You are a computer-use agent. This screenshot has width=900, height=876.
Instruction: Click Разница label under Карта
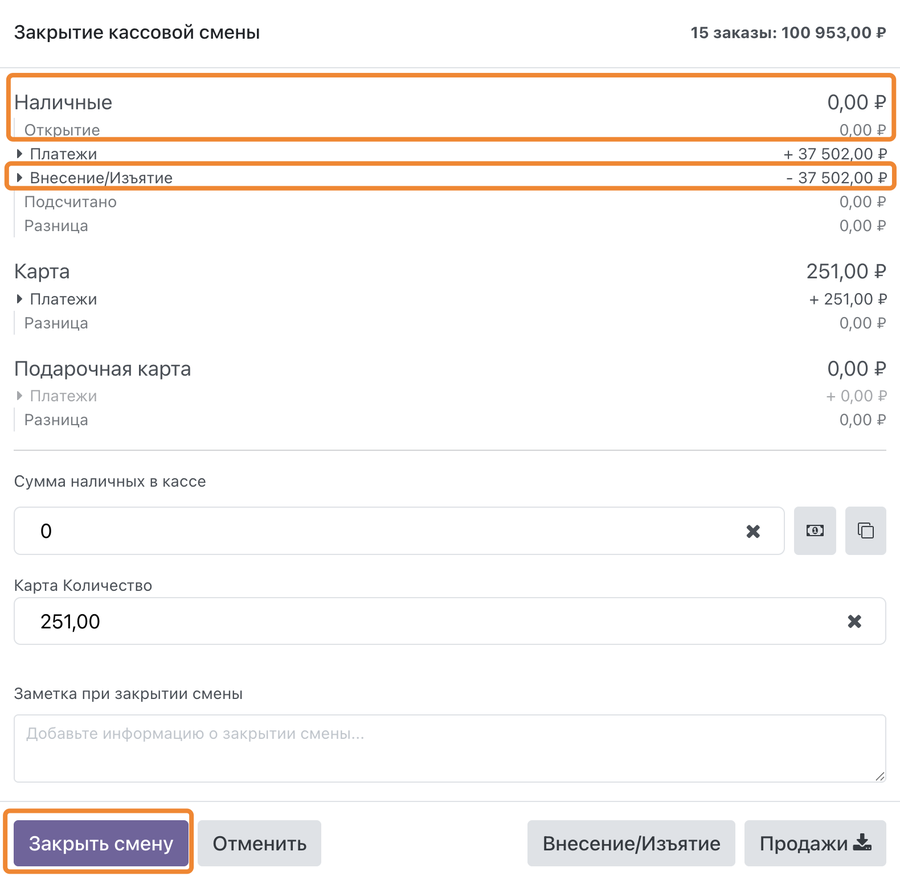coord(56,323)
